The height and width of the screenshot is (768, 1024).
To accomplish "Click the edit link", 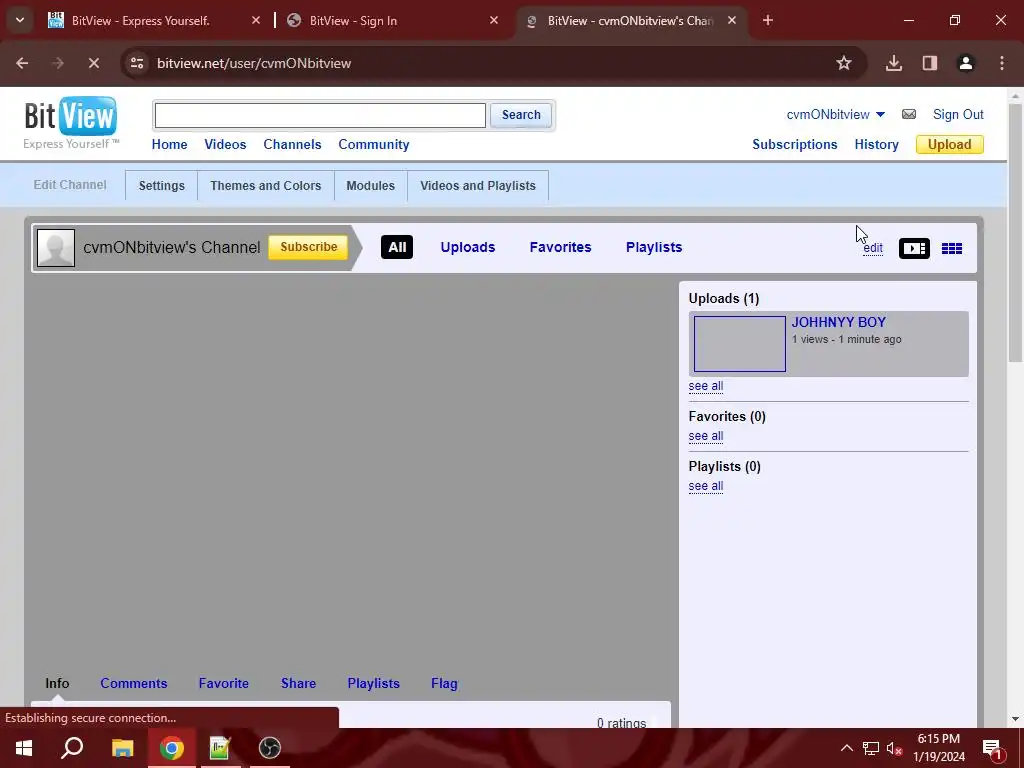I will coord(873,248).
